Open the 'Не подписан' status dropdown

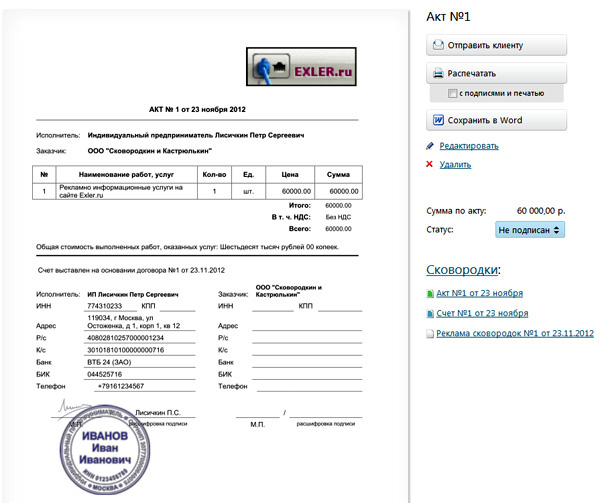tap(530, 229)
